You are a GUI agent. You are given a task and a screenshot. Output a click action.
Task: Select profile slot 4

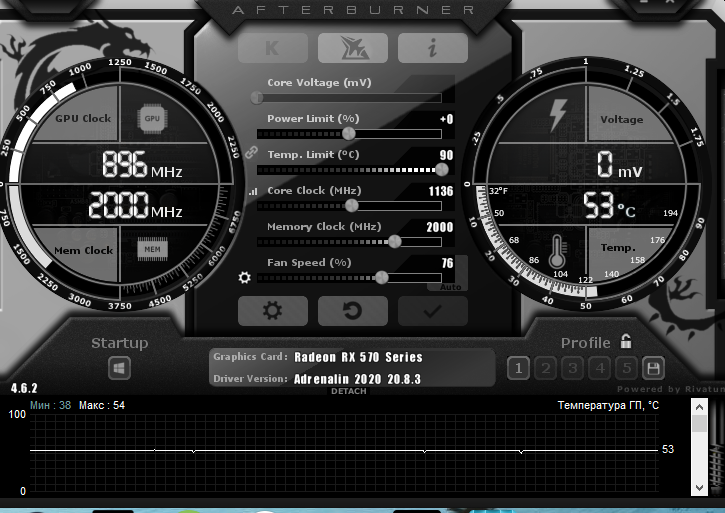(x=600, y=368)
